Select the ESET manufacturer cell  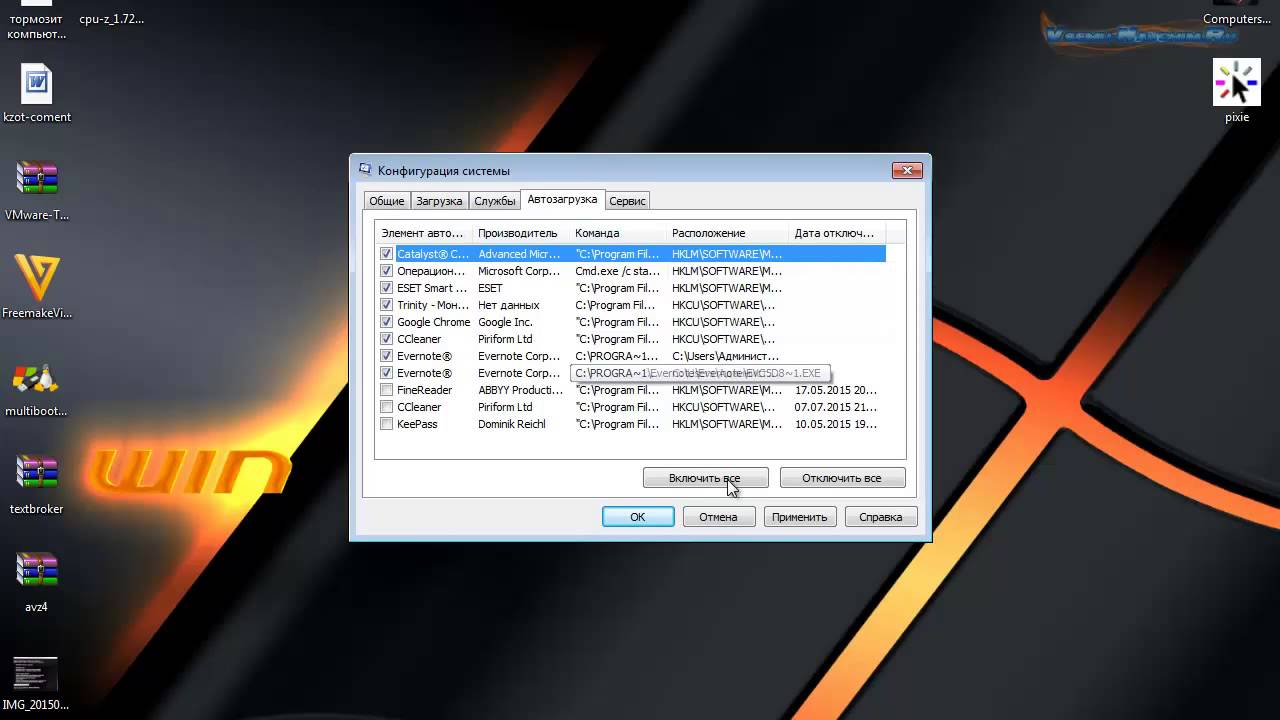[x=490, y=288]
